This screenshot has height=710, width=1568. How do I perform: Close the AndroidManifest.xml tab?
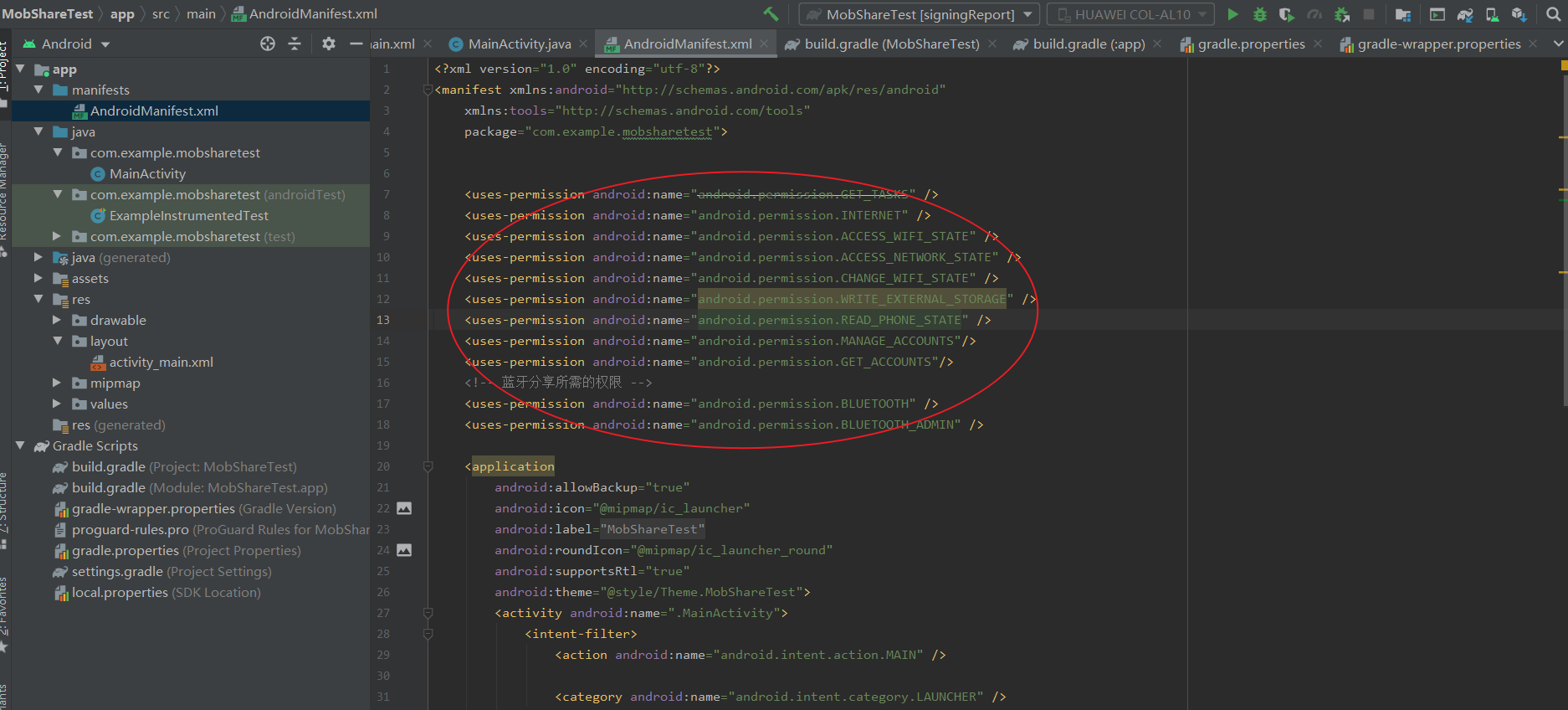[x=764, y=44]
